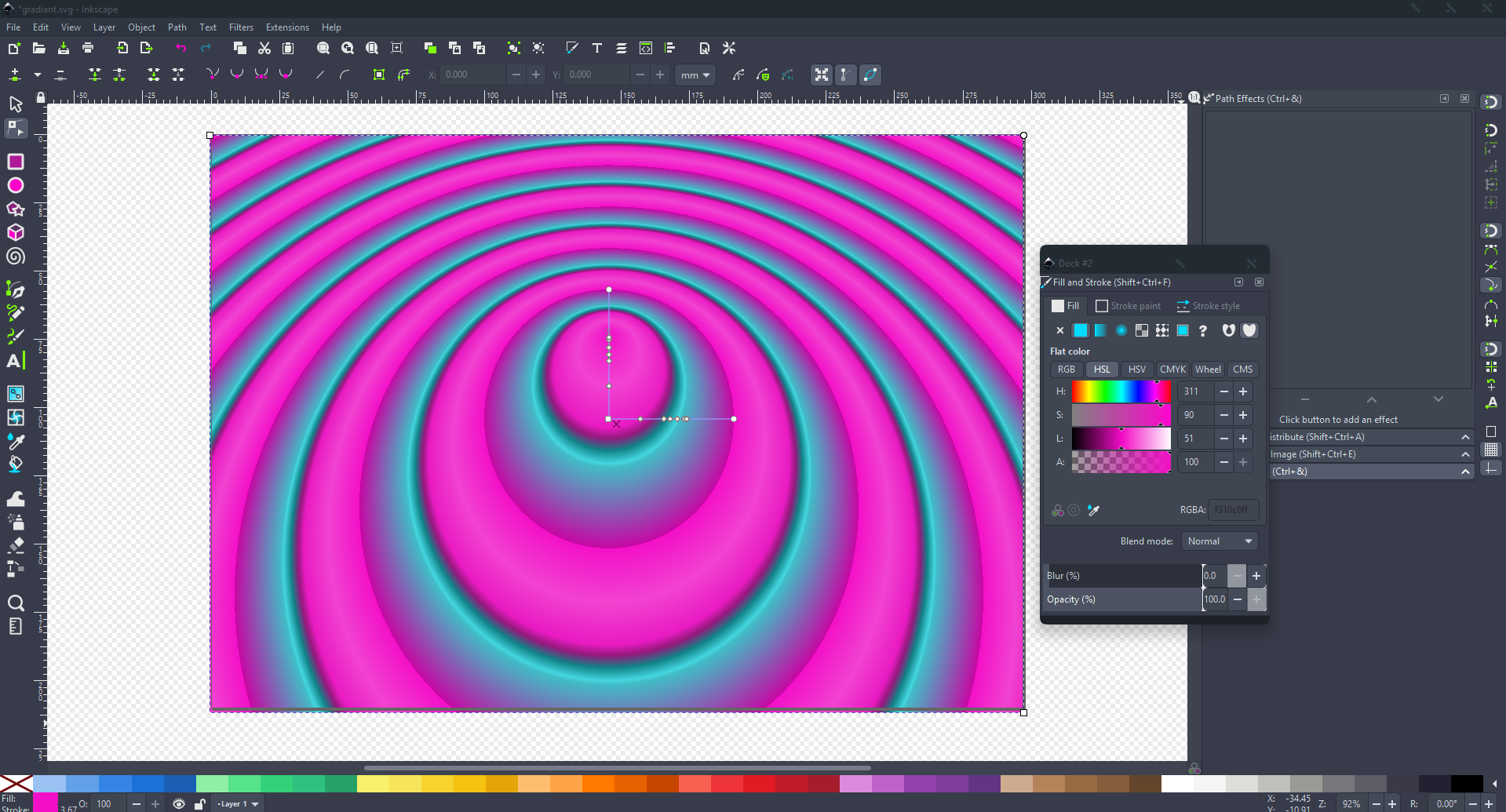Select the Ellipse circle tool

click(15, 185)
